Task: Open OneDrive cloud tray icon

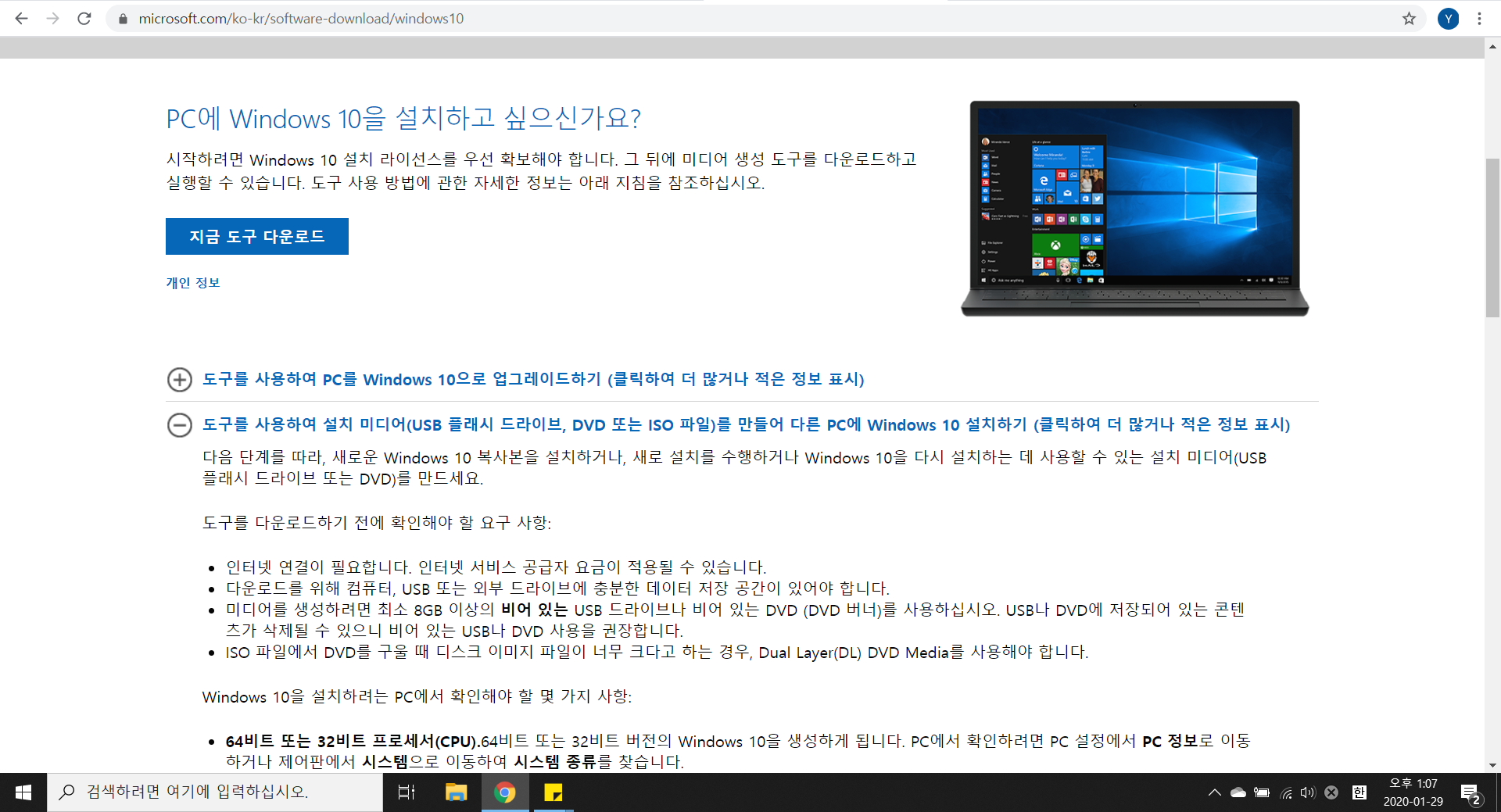Action: point(1238,792)
